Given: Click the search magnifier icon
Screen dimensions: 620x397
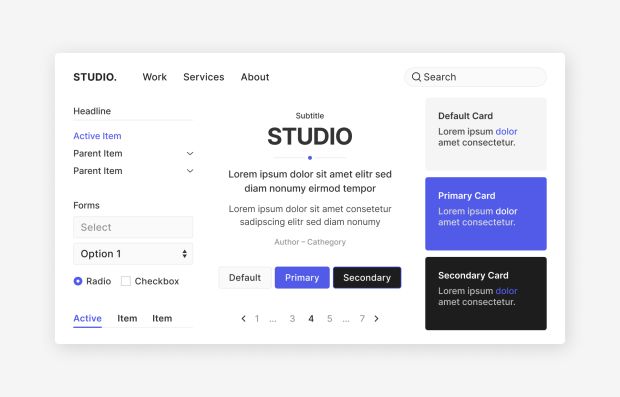Looking at the screenshot, I should [416, 77].
